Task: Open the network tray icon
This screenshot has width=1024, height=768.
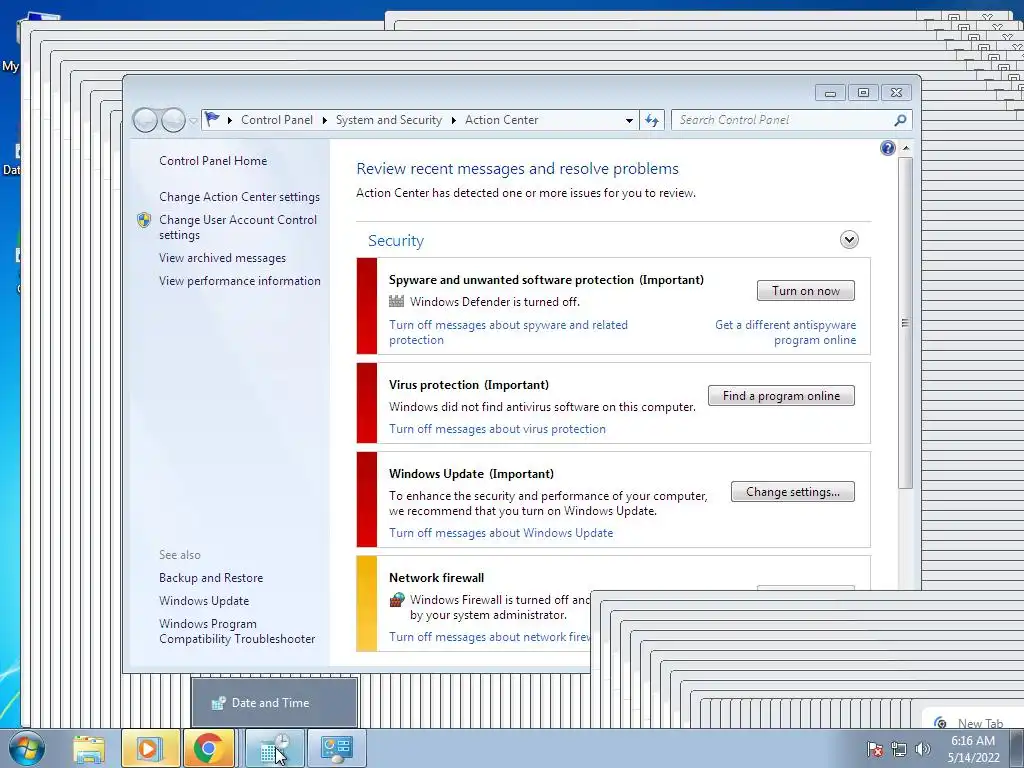Action: point(899,749)
